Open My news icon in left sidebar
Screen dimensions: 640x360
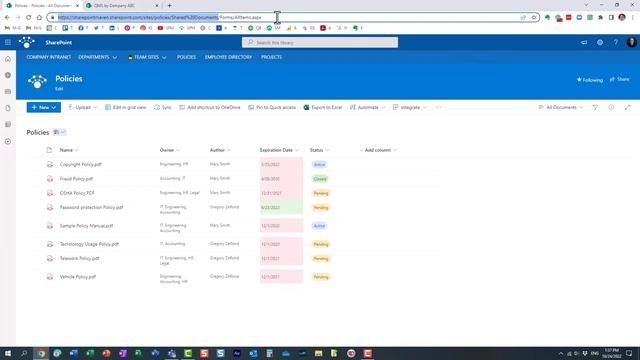8,92
